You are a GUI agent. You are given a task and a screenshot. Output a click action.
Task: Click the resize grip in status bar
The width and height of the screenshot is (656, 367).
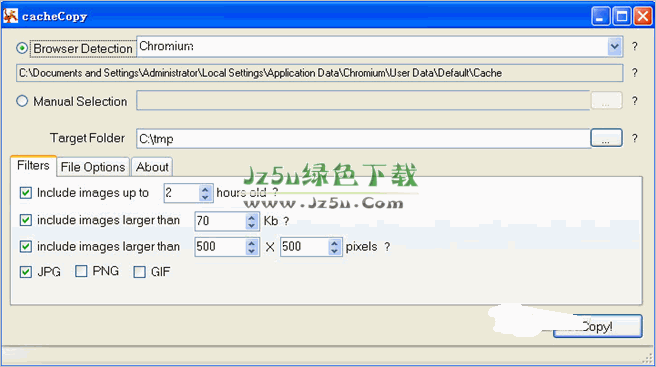pyautogui.click(x=648, y=359)
